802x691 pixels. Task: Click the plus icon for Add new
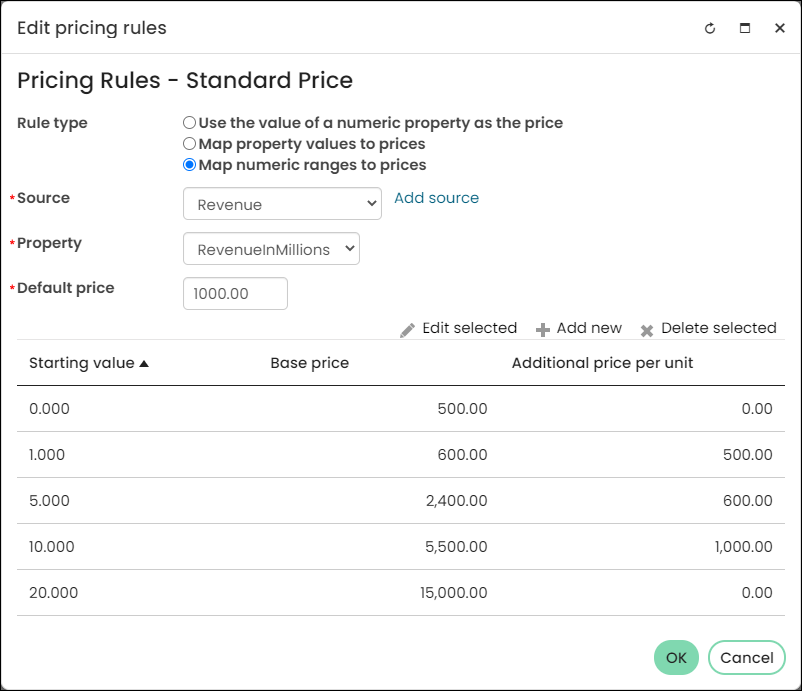coord(543,330)
